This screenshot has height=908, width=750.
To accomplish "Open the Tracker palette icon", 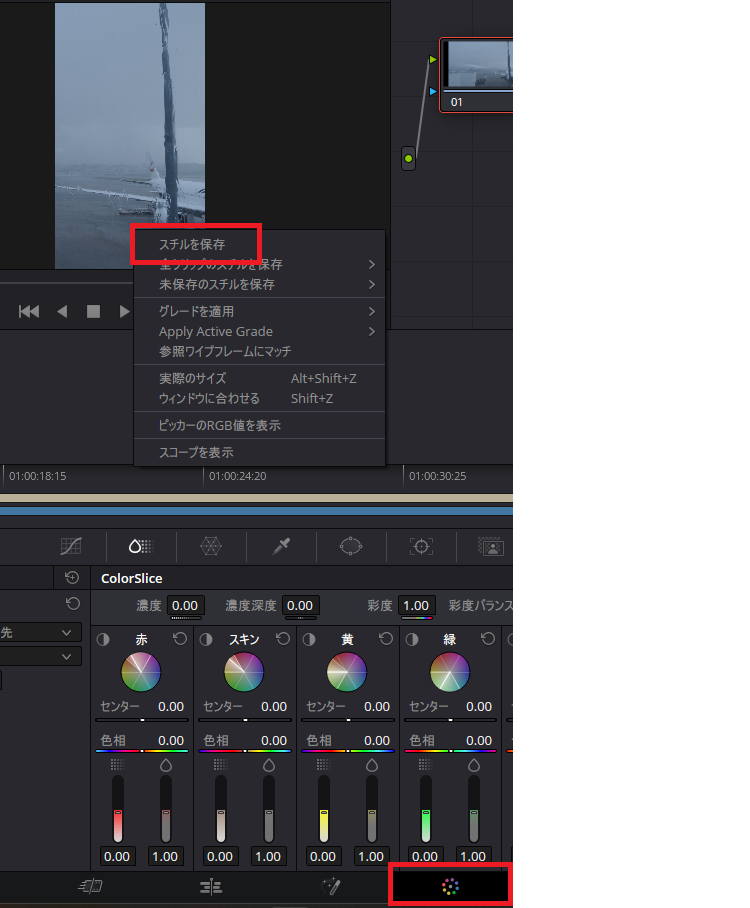I will (x=421, y=546).
